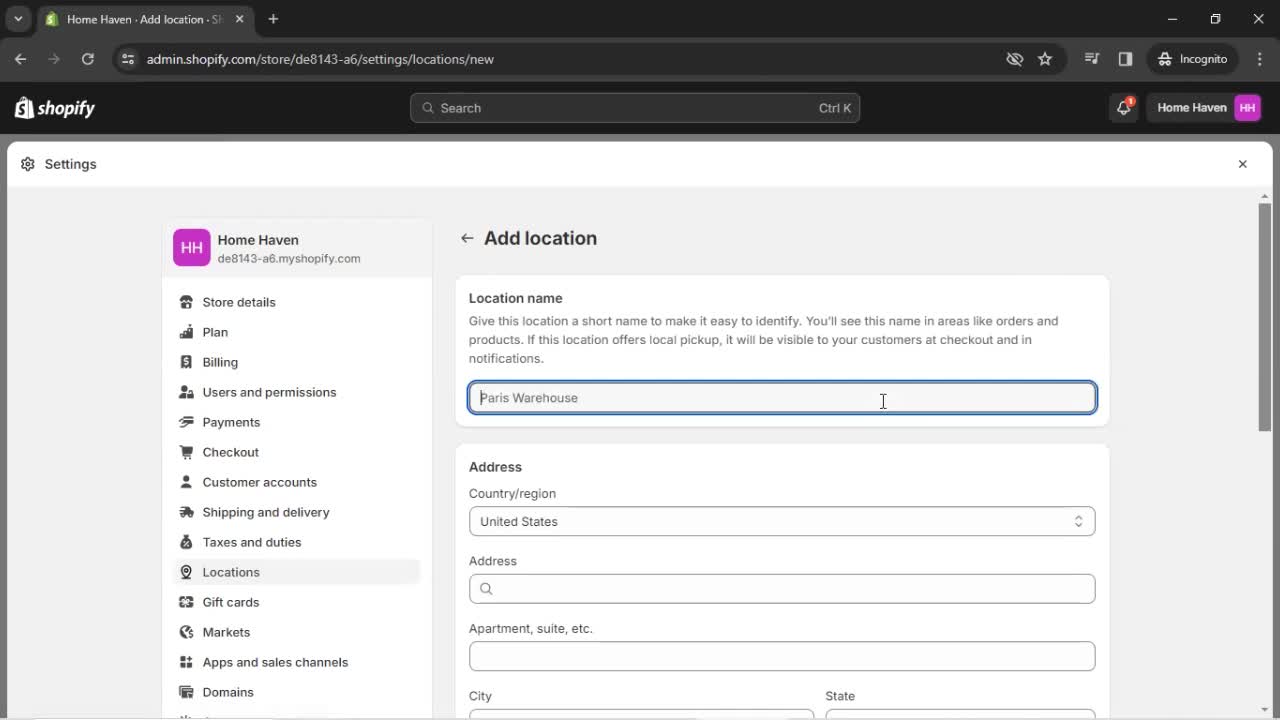This screenshot has height=720, width=1280.
Task: Click the Home Haven HH avatar in top bar
Action: pyautogui.click(x=1247, y=108)
